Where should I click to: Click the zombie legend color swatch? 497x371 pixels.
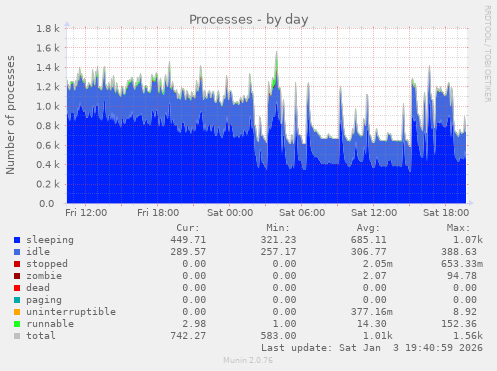[17, 276]
